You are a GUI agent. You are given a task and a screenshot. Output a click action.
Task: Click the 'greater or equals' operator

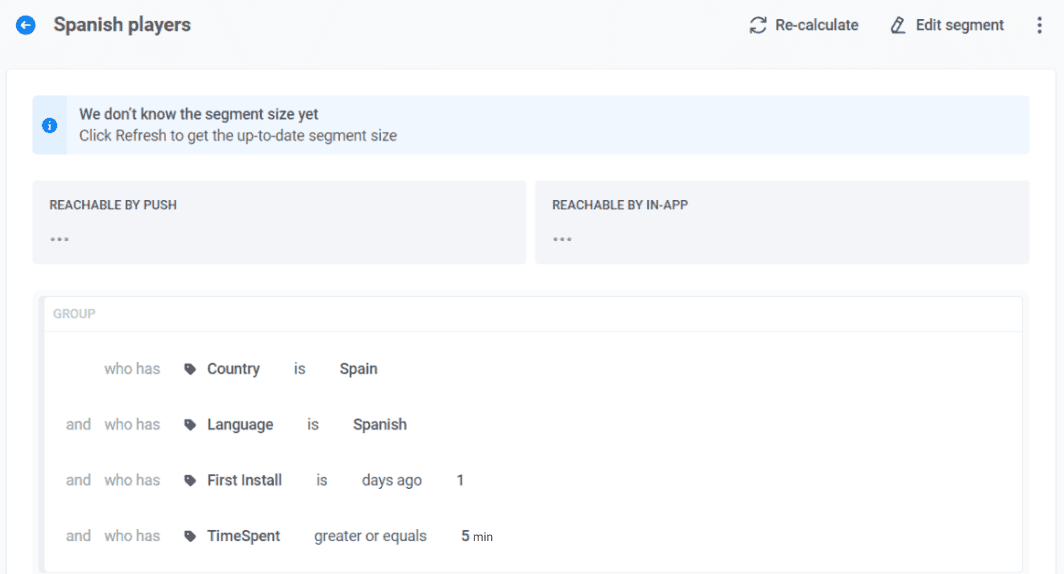(x=370, y=537)
